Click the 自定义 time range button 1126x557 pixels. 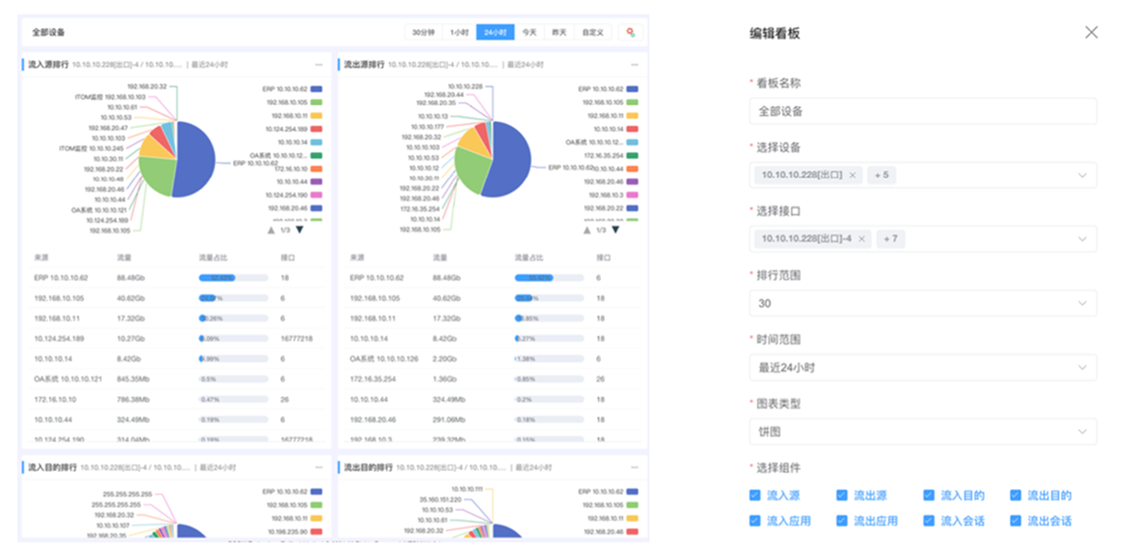pos(593,32)
